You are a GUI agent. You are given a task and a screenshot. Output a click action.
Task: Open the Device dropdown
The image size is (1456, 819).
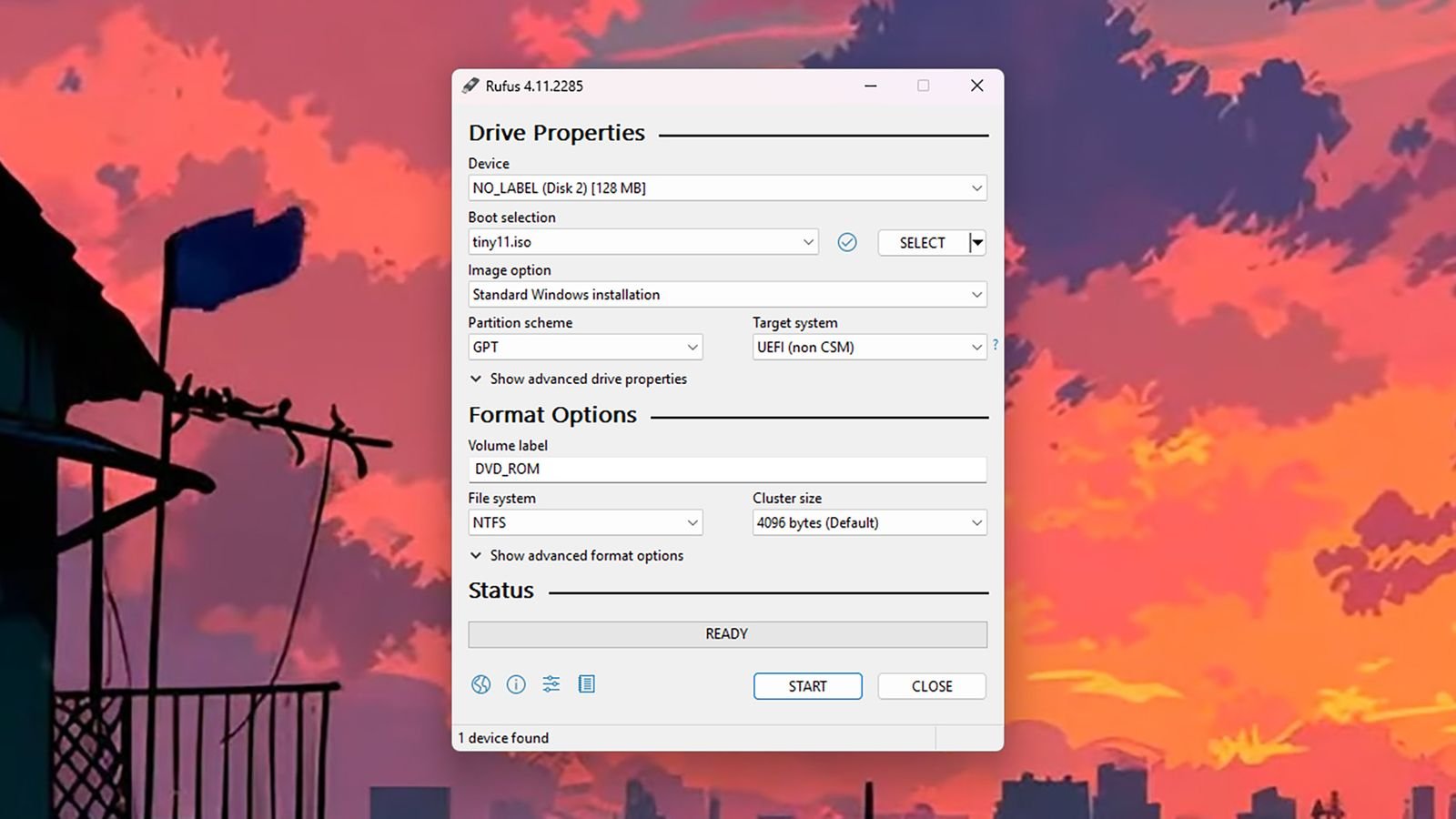pyautogui.click(x=727, y=188)
